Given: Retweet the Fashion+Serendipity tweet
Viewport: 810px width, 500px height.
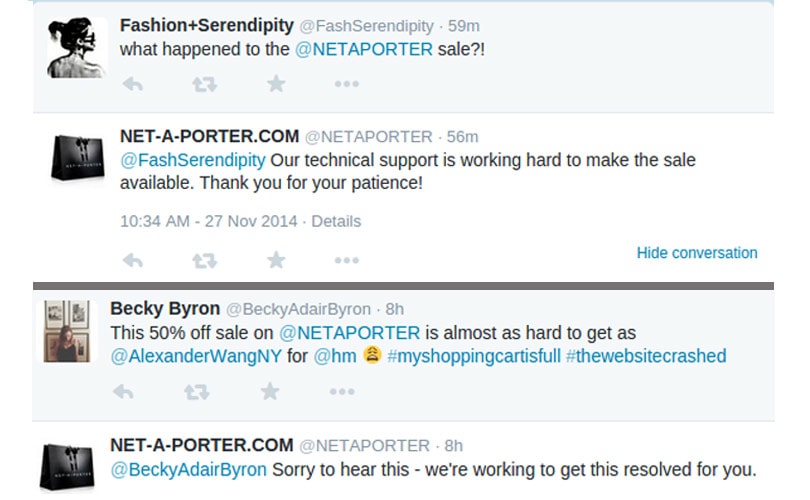Looking at the screenshot, I should pos(204,85).
